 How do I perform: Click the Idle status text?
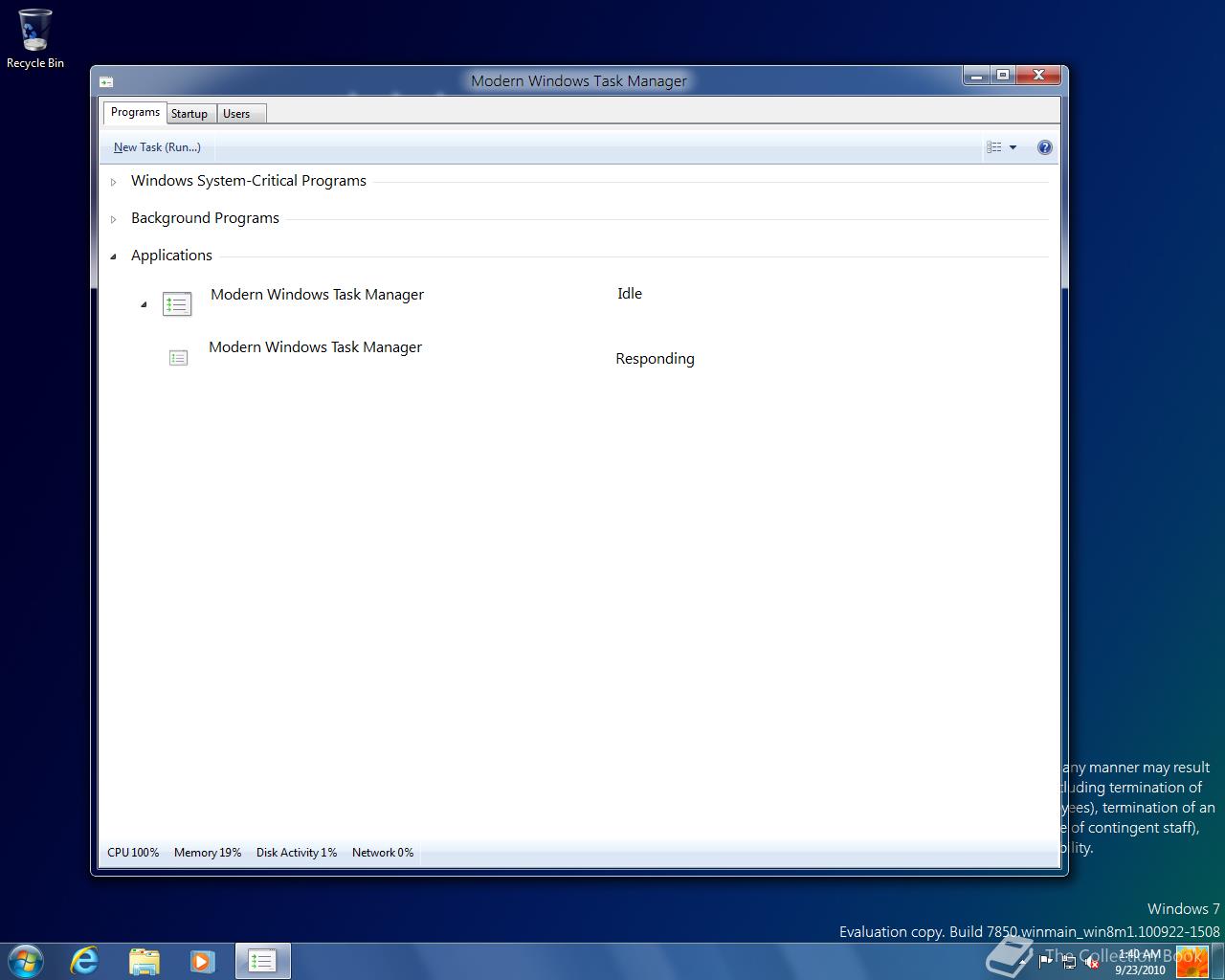[x=630, y=294]
